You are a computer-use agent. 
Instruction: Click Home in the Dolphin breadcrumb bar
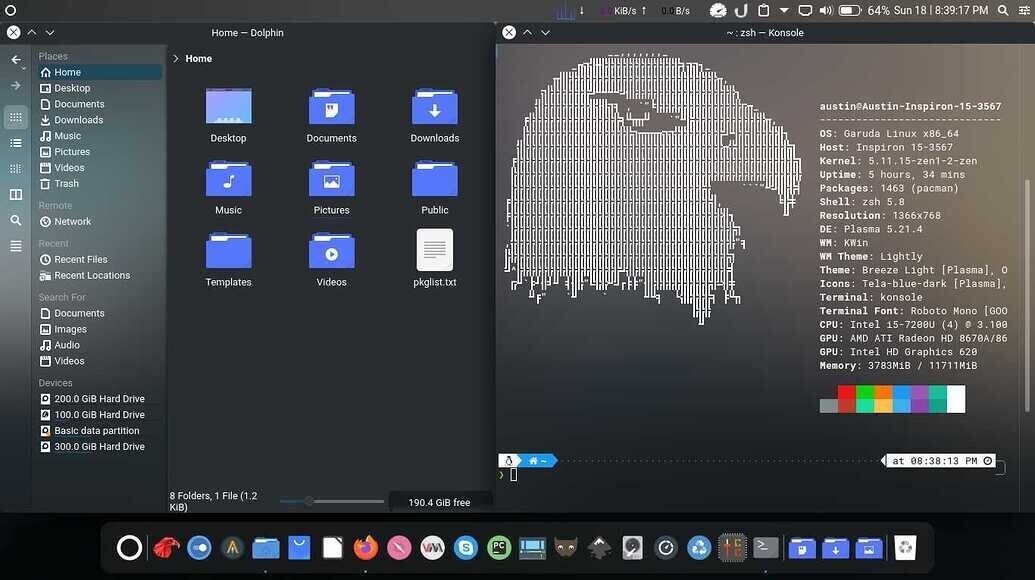[x=199, y=59]
